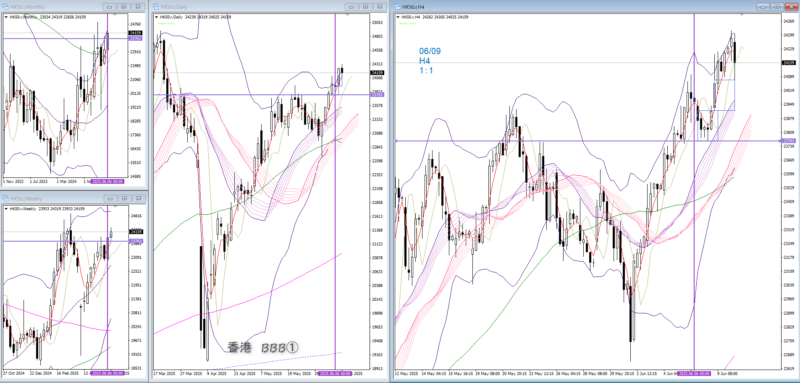
Task: Close the Daily chart window
Action: 379,7
